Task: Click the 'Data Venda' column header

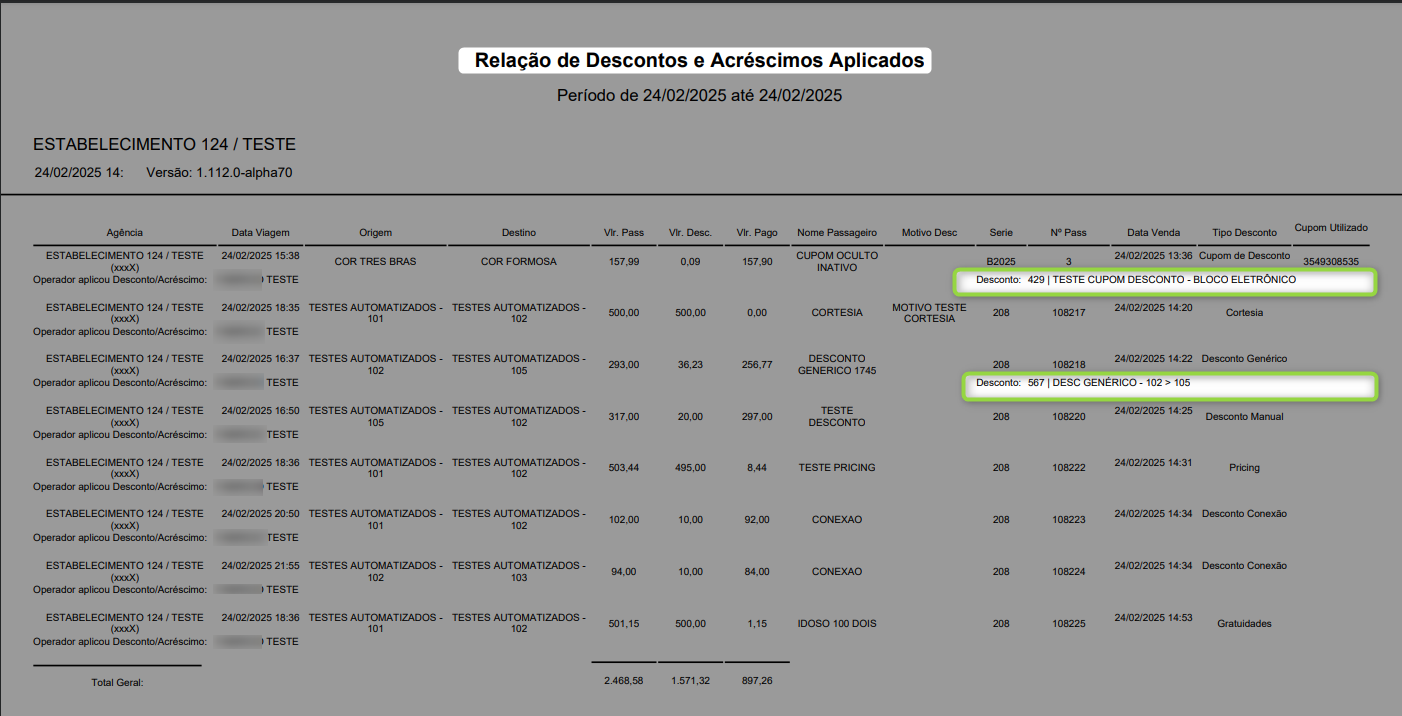Action: pyautogui.click(x=1154, y=233)
